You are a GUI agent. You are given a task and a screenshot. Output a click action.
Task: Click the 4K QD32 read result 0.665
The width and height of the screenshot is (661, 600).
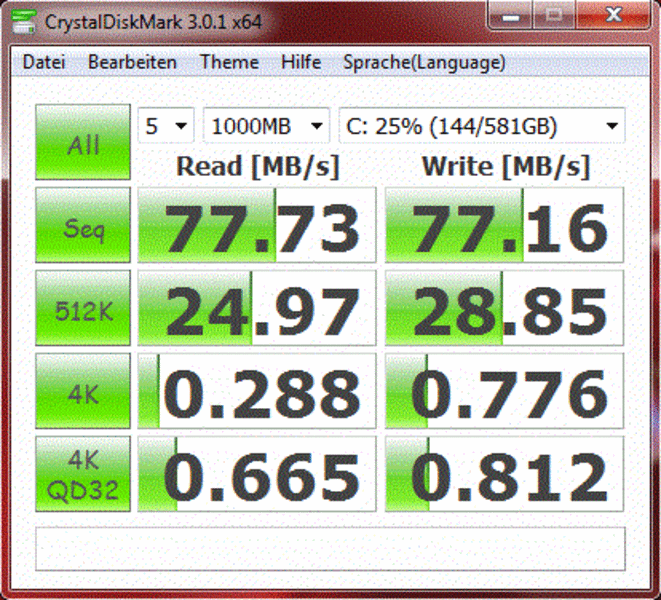click(257, 474)
